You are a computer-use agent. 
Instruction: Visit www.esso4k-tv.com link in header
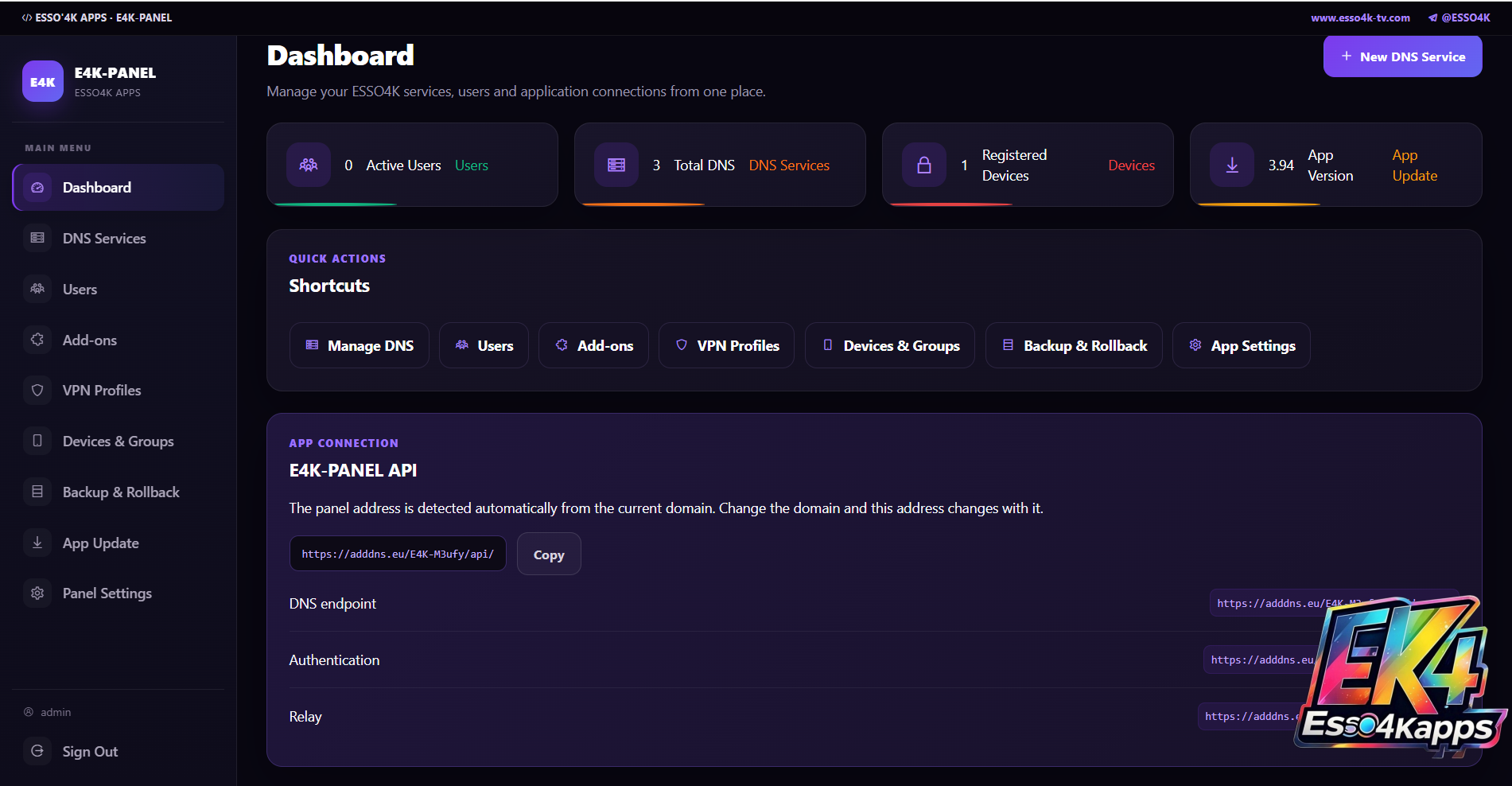click(x=1360, y=18)
